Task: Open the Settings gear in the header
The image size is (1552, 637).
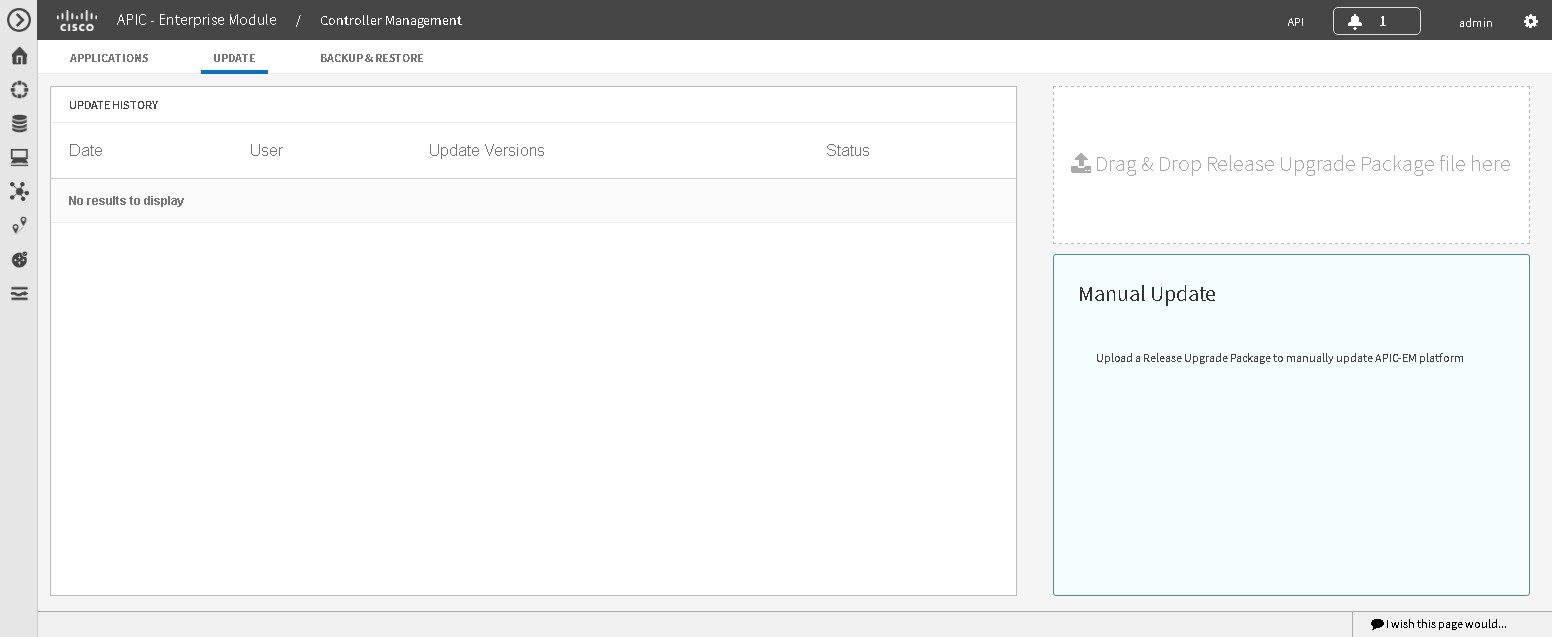Action: pyautogui.click(x=1529, y=20)
